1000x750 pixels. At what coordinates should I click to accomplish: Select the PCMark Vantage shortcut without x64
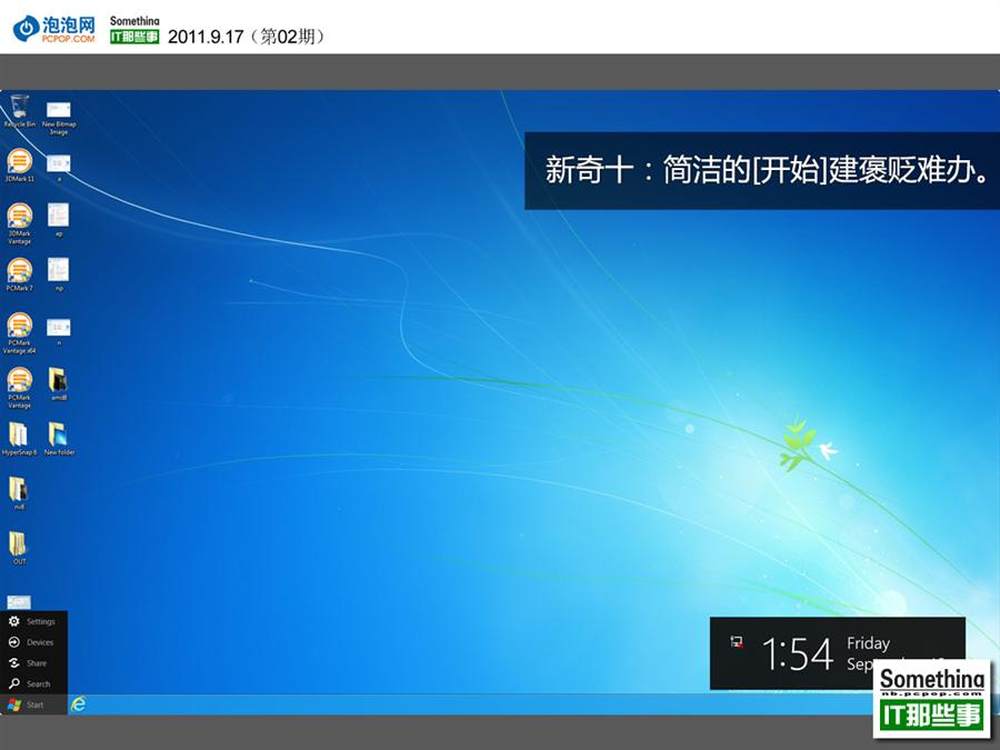20,388
